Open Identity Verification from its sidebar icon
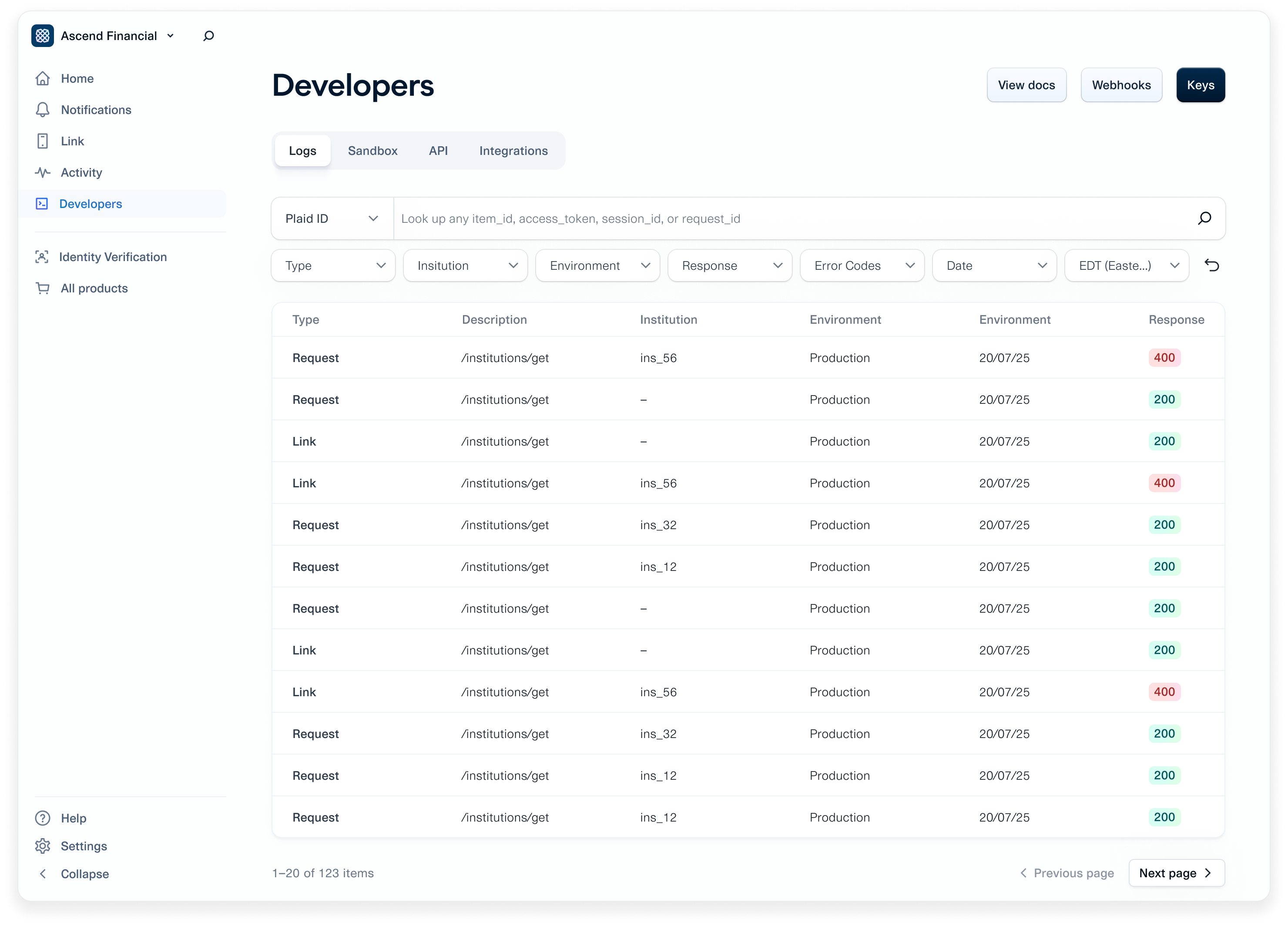1288x926 pixels. pyautogui.click(x=43, y=257)
